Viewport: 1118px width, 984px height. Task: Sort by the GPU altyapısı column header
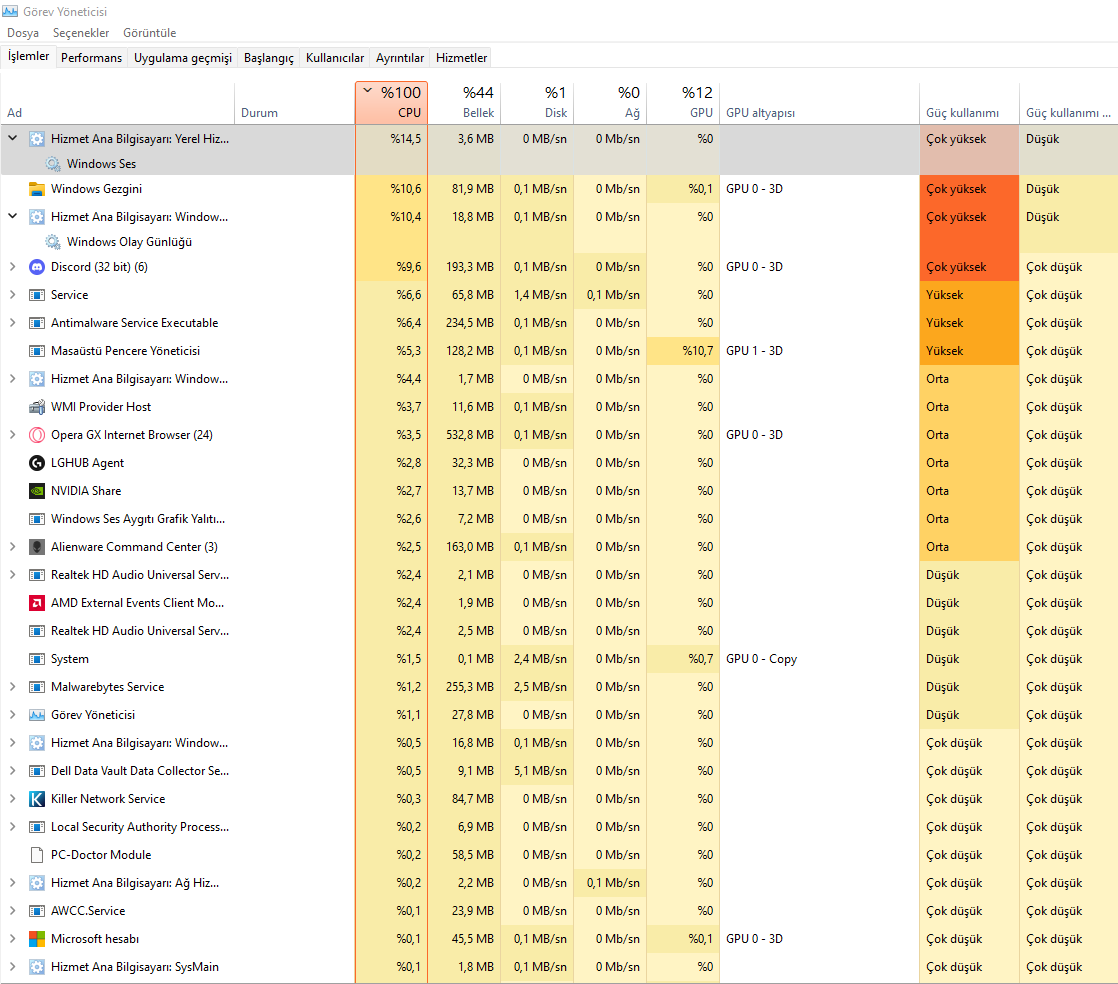click(x=819, y=102)
